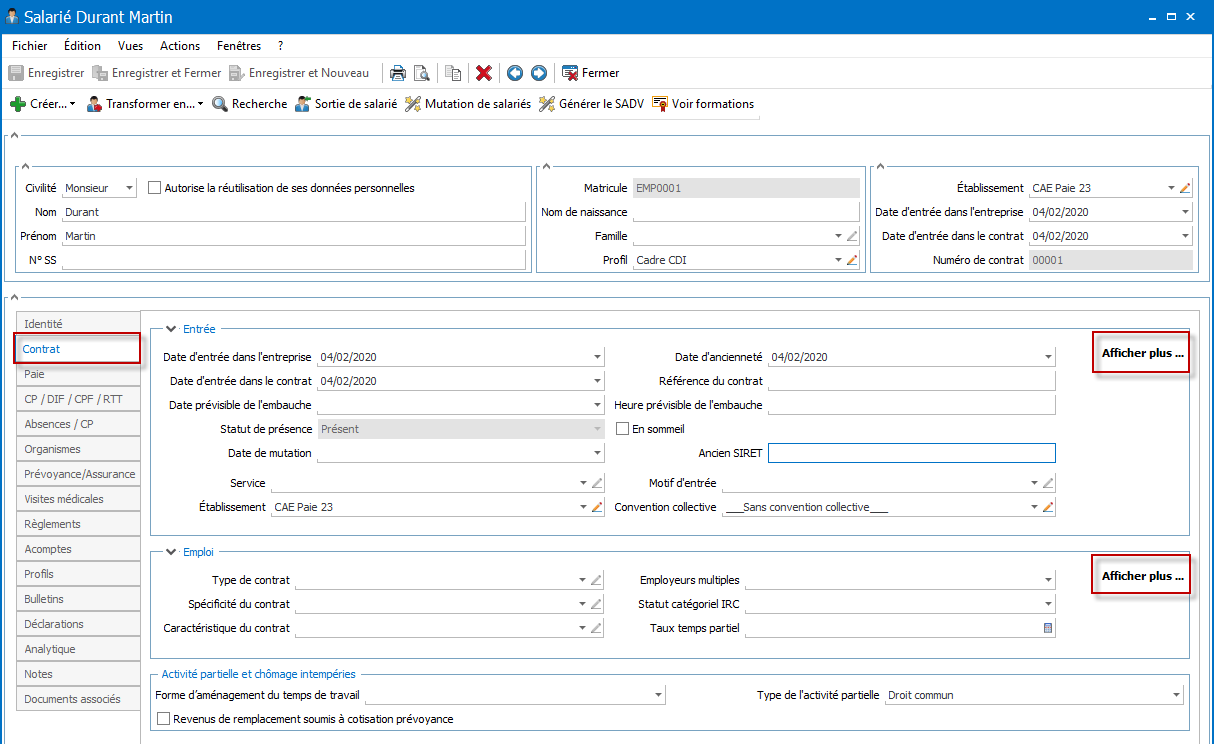Open Voir formations from the toolbar
This screenshot has width=1214, height=744.
point(702,104)
